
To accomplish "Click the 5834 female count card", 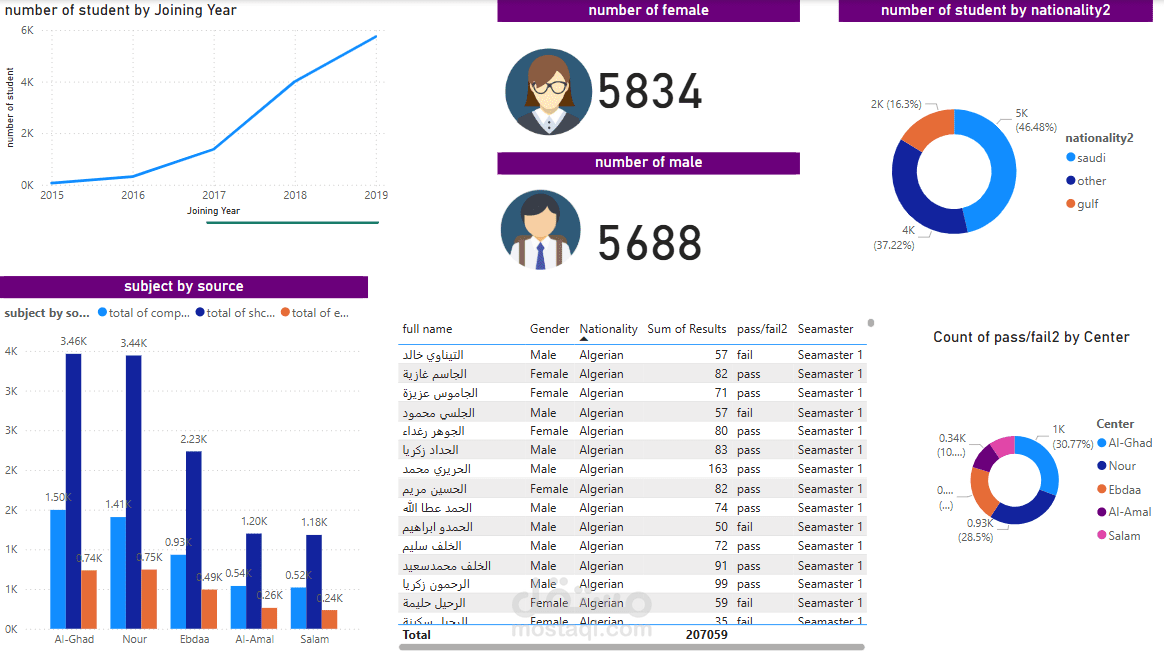I will coord(650,92).
